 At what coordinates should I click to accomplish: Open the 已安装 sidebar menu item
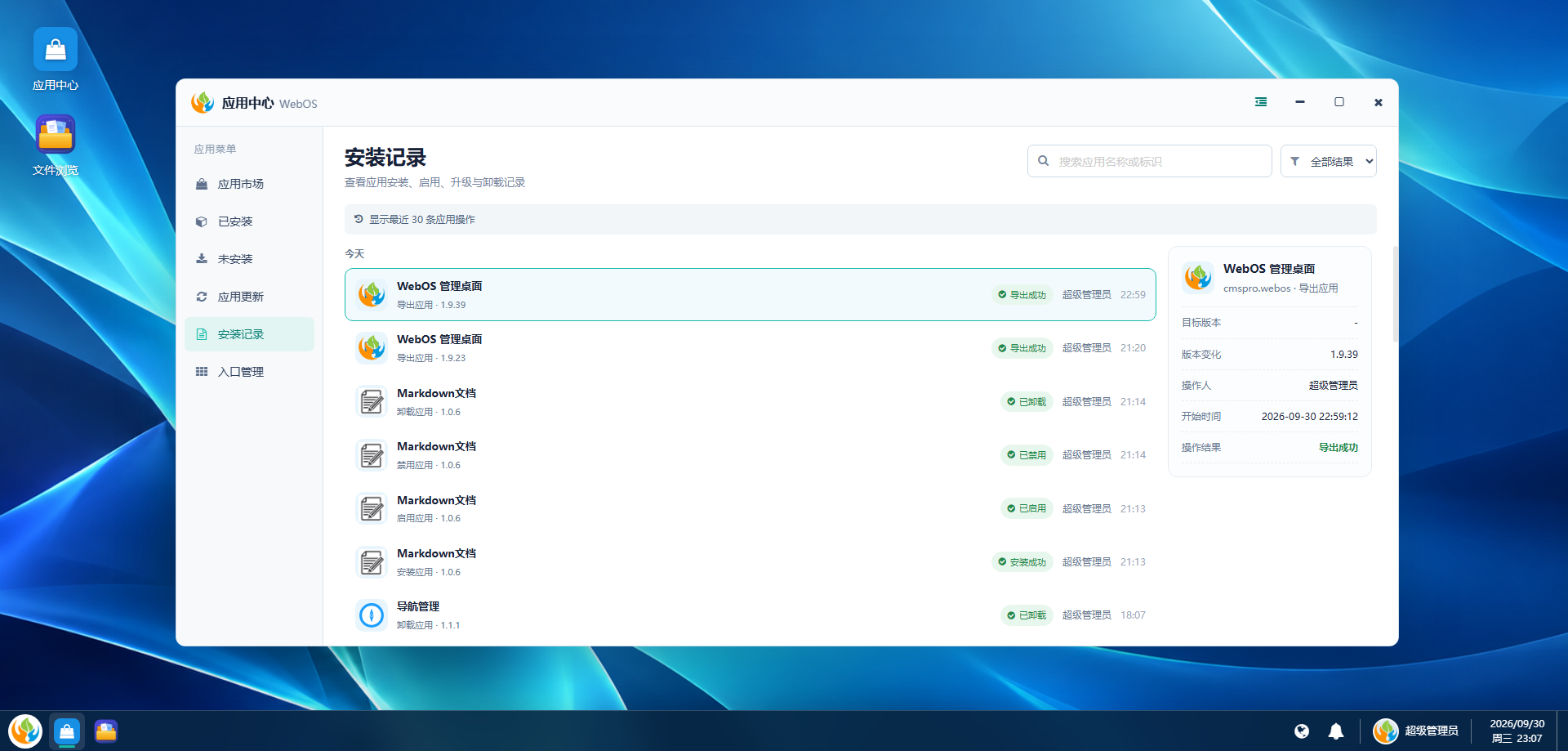249,221
